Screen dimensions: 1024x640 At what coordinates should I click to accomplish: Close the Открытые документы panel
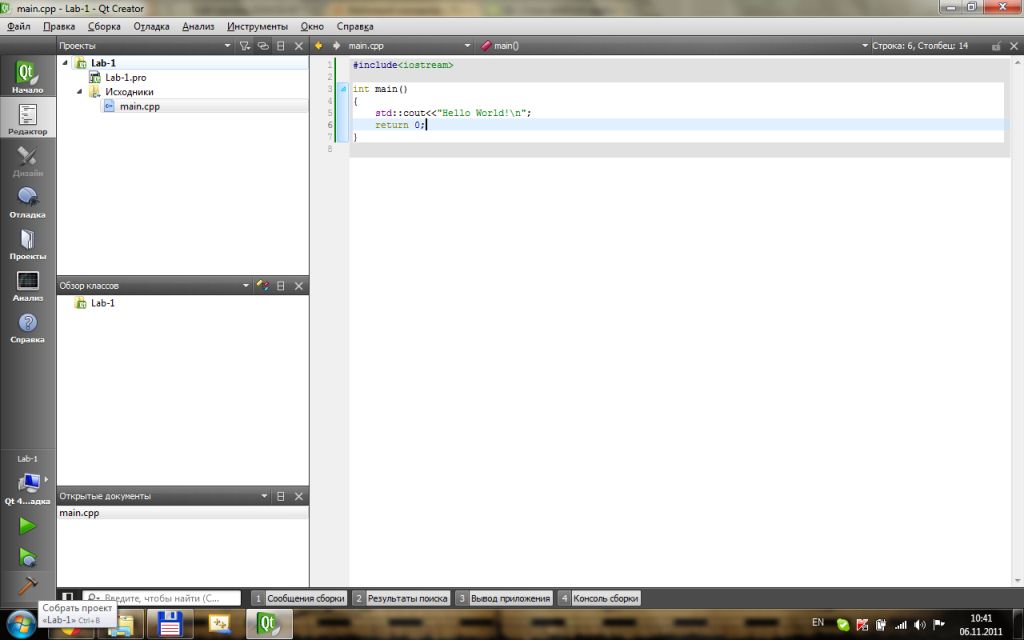(298, 496)
